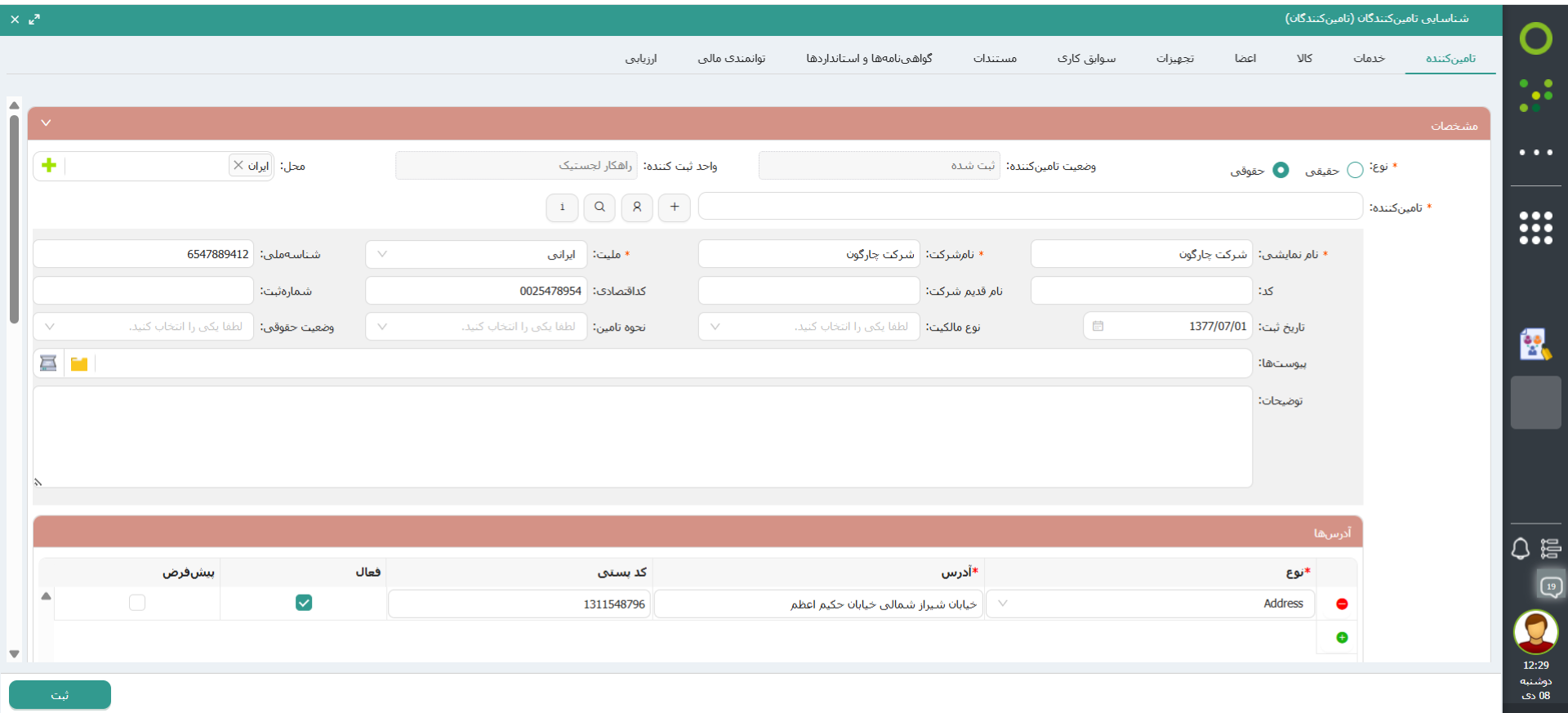Uncheck the فعال checkbox in the address row

click(304, 603)
